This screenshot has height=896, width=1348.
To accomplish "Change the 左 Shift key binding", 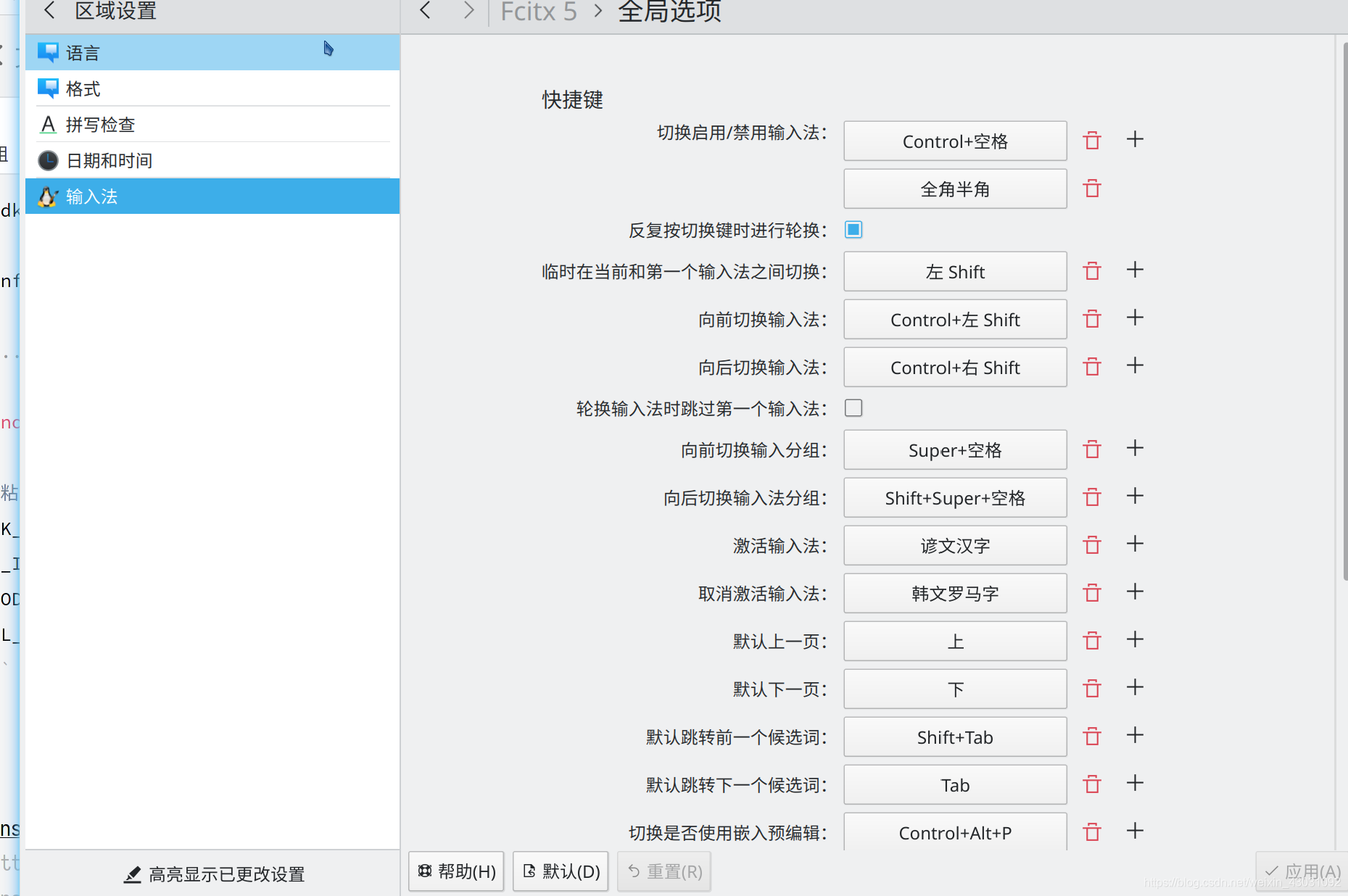I will pos(955,271).
